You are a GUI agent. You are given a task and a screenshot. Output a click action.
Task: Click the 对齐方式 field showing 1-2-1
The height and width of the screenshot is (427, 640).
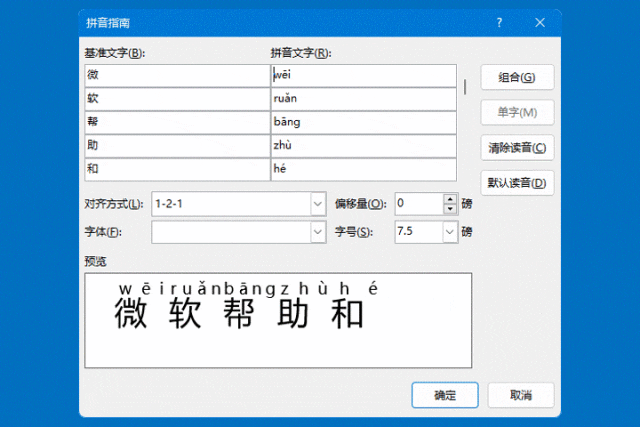[231, 204]
